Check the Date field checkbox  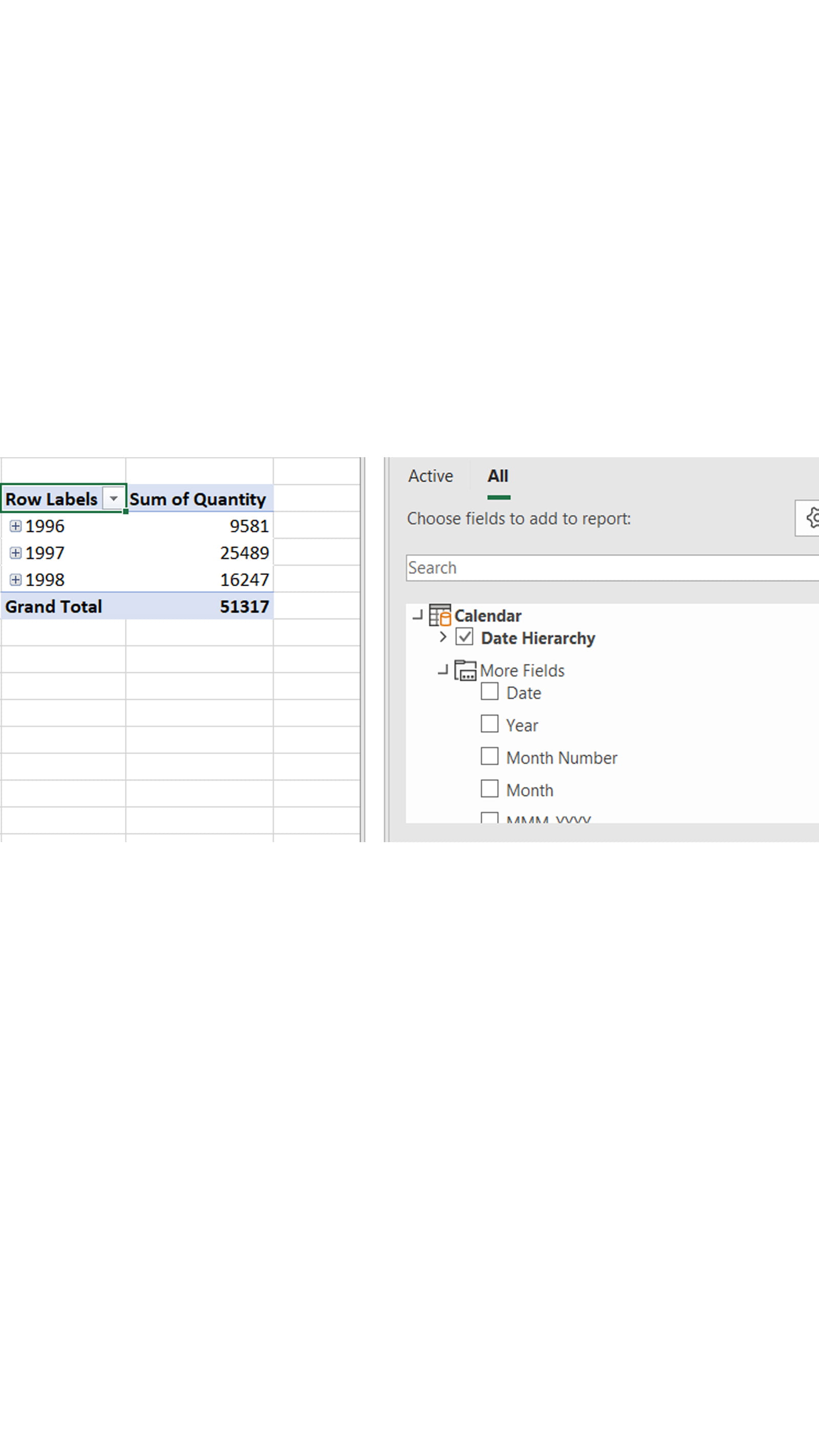489,692
